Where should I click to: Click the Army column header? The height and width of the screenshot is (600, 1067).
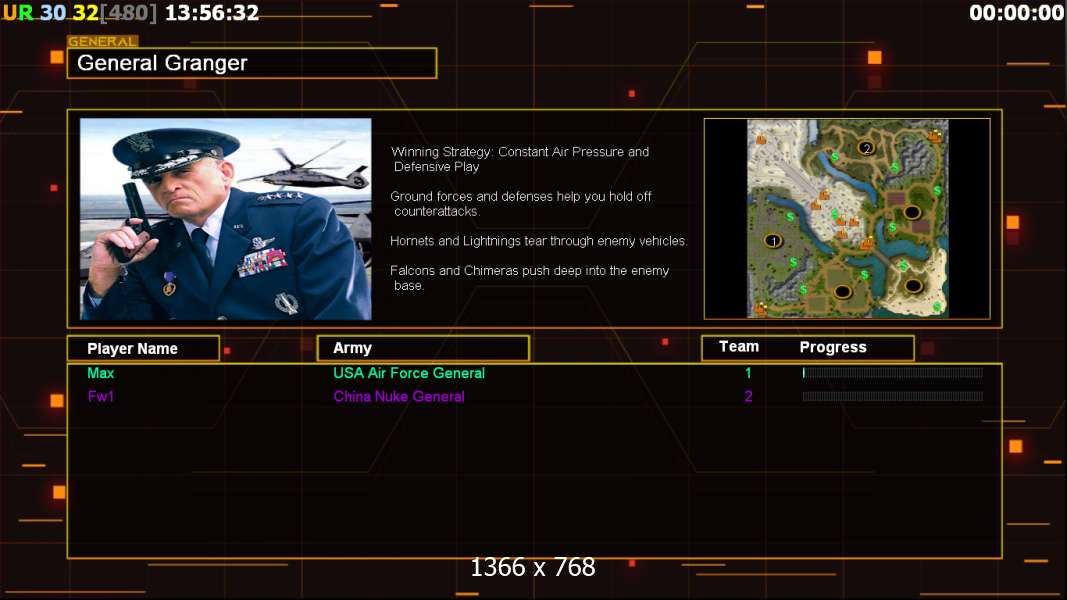click(x=423, y=348)
